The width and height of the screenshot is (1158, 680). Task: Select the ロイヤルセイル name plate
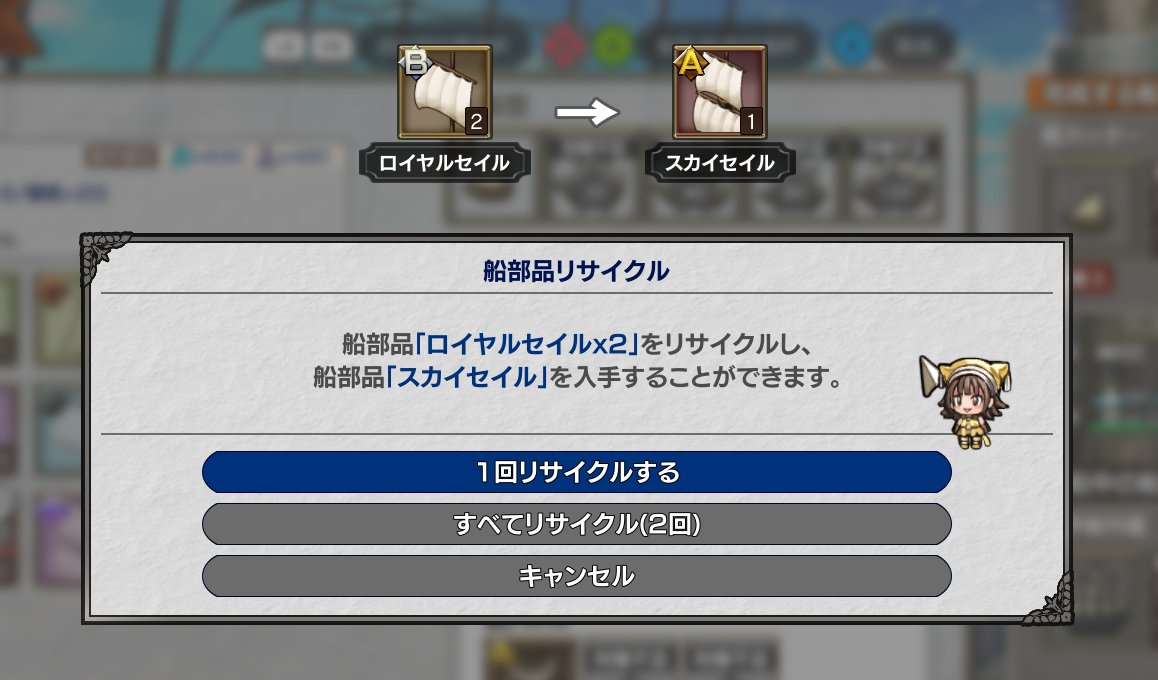coord(445,162)
